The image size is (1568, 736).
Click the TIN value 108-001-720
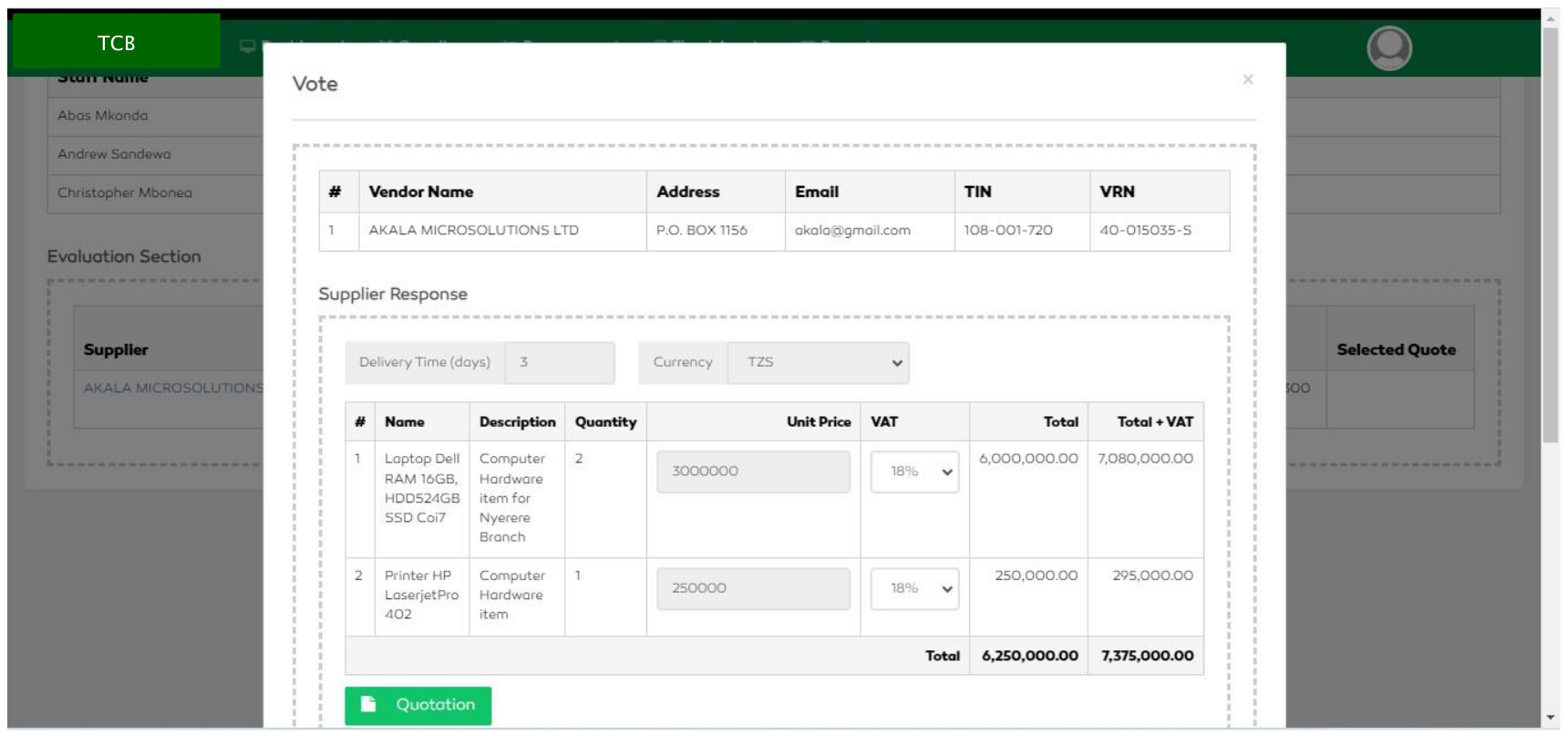1008,230
